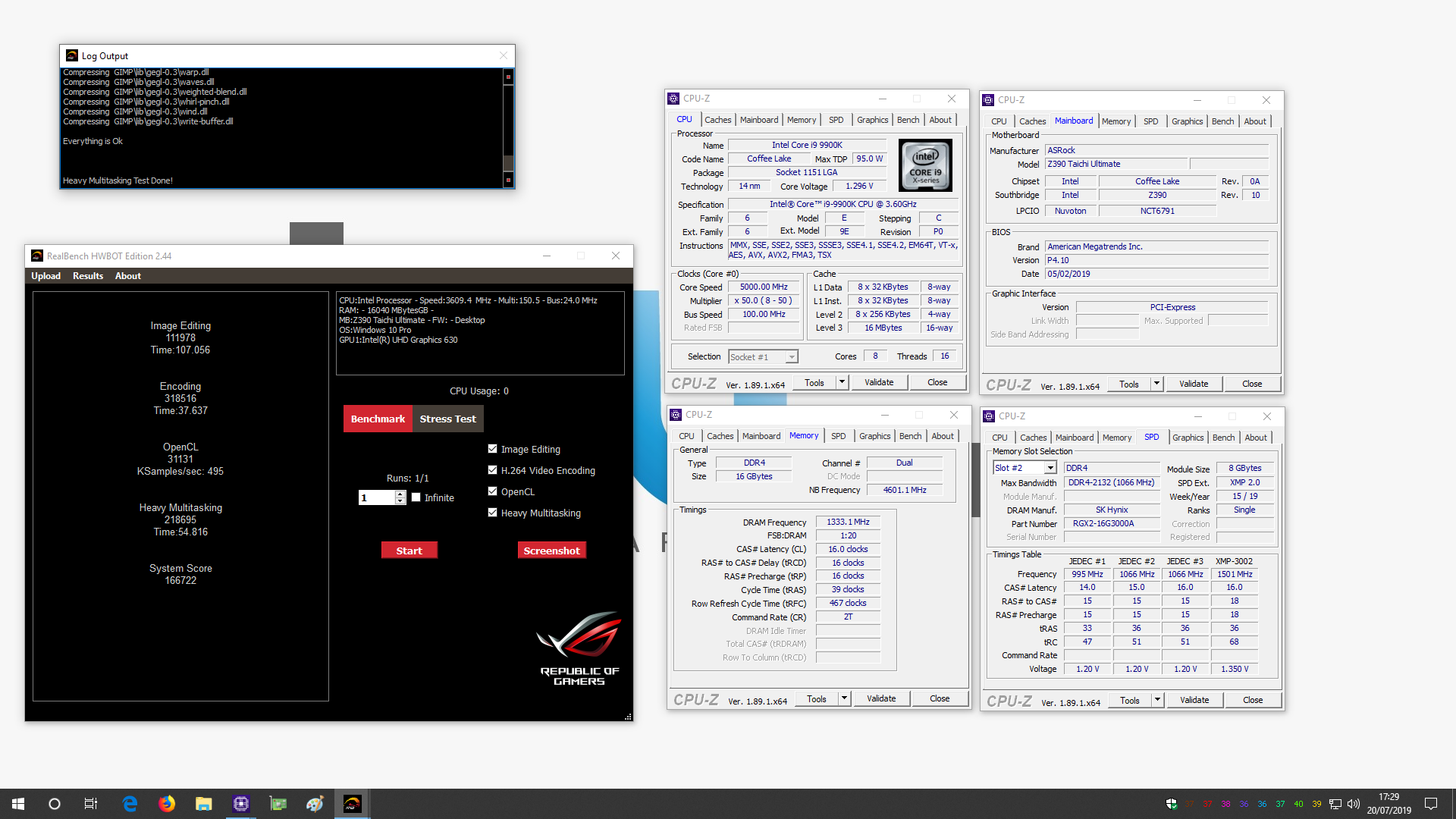
Task: Open the About menu in RealBench
Action: point(128,276)
